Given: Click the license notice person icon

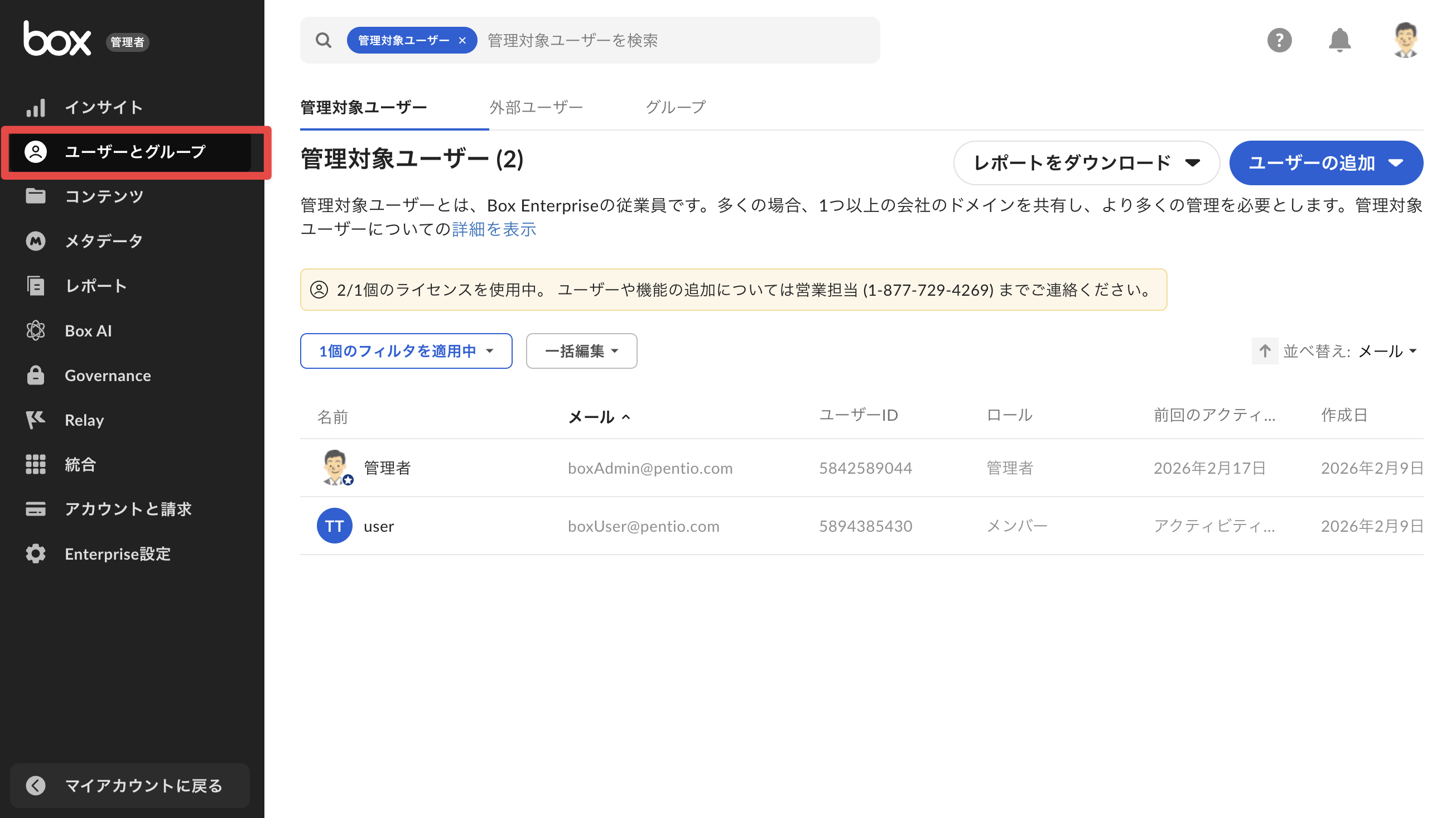Looking at the screenshot, I should (319, 290).
